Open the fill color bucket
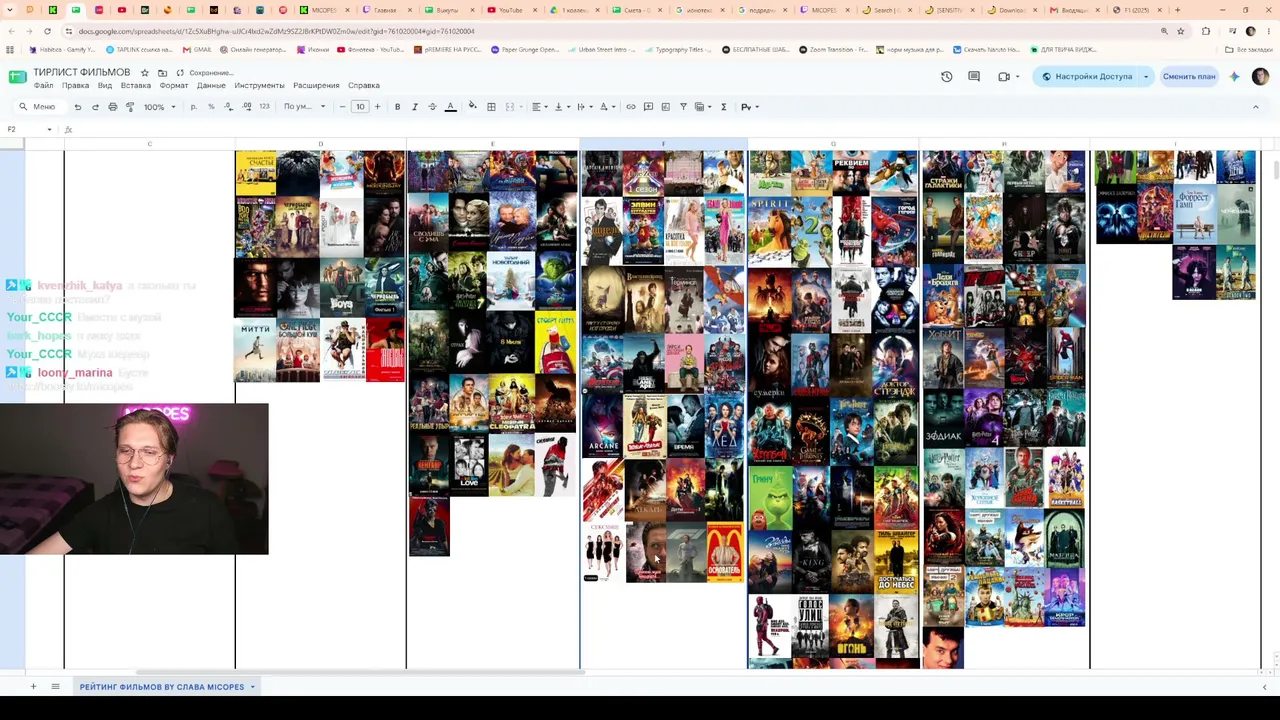The width and height of the screenshot is (1280, 720). [x=473, y=107]
